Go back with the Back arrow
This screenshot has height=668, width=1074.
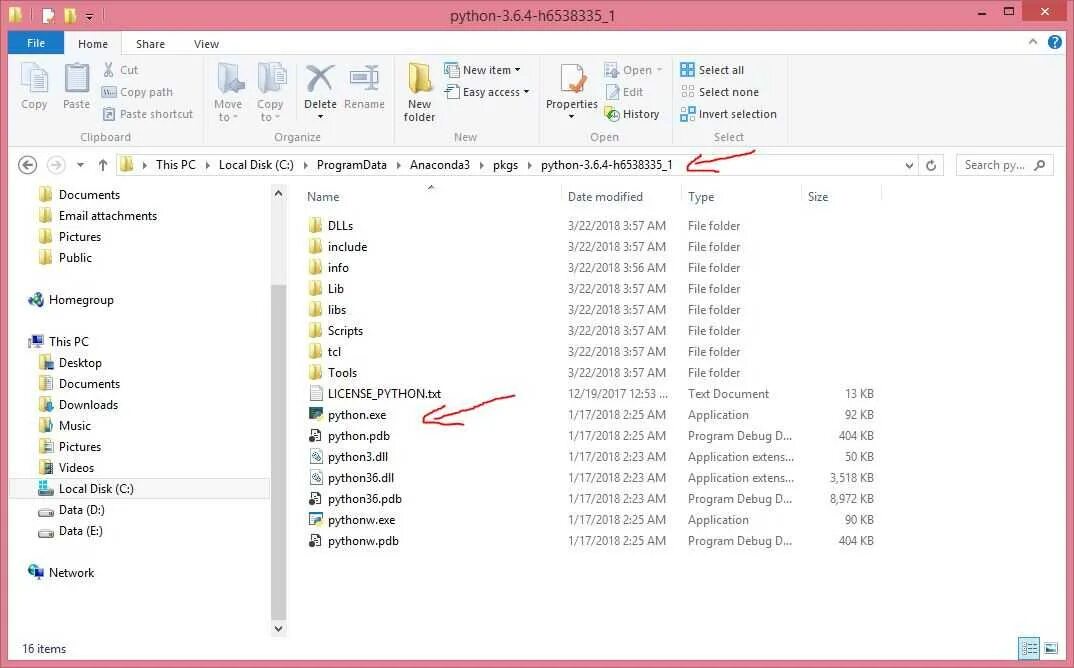pyautogui.click(x=27, y=165)
